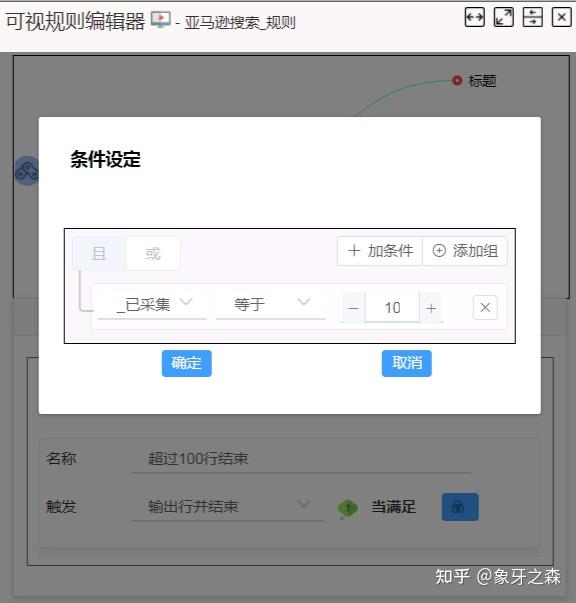Click the 名称 field with 超过100行结束
This screenshot has height=603, width=576.
pyautogui.click(x=300, y=459)
